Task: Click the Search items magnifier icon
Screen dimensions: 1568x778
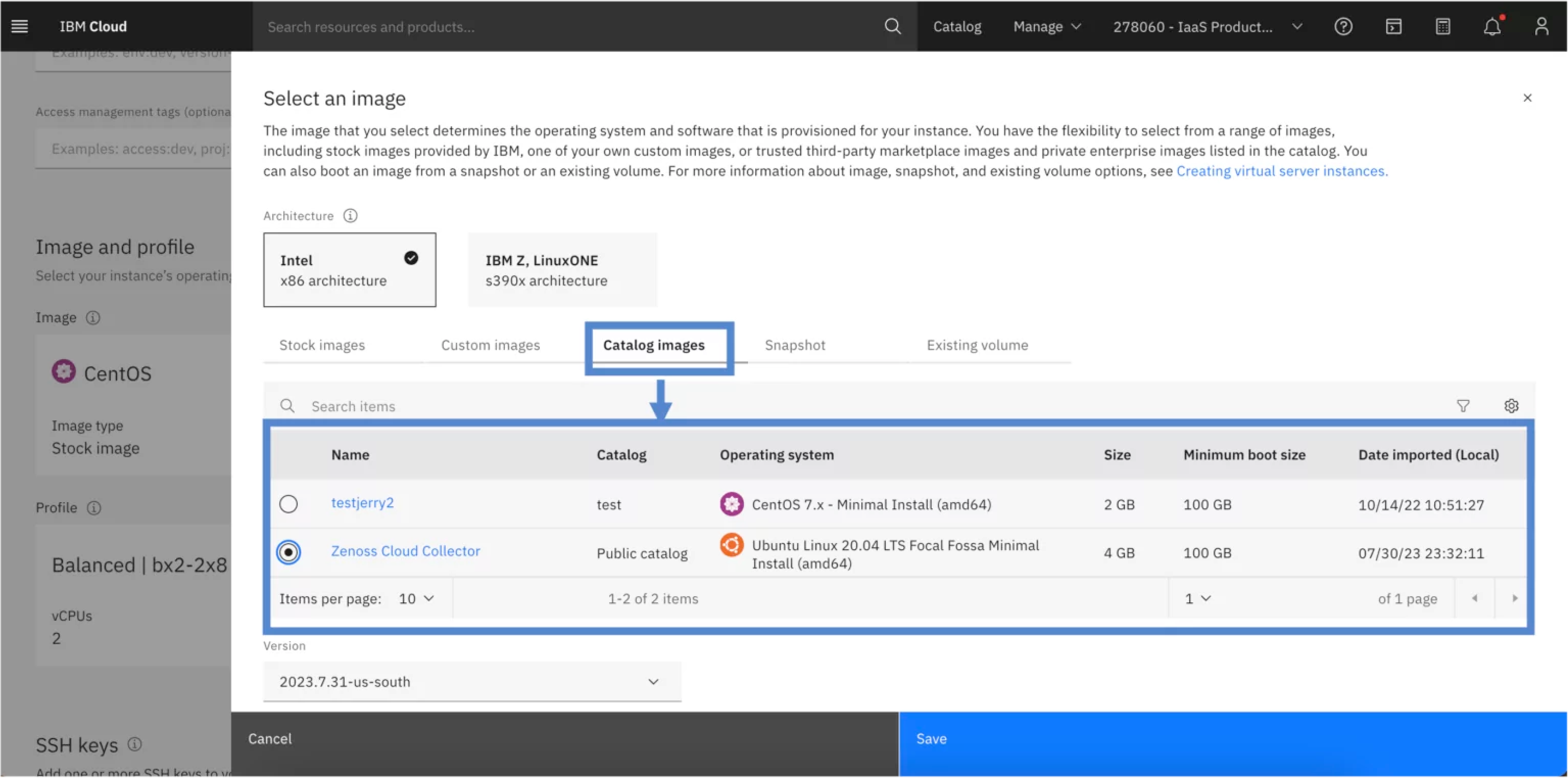Action: (x=287, y=406)
